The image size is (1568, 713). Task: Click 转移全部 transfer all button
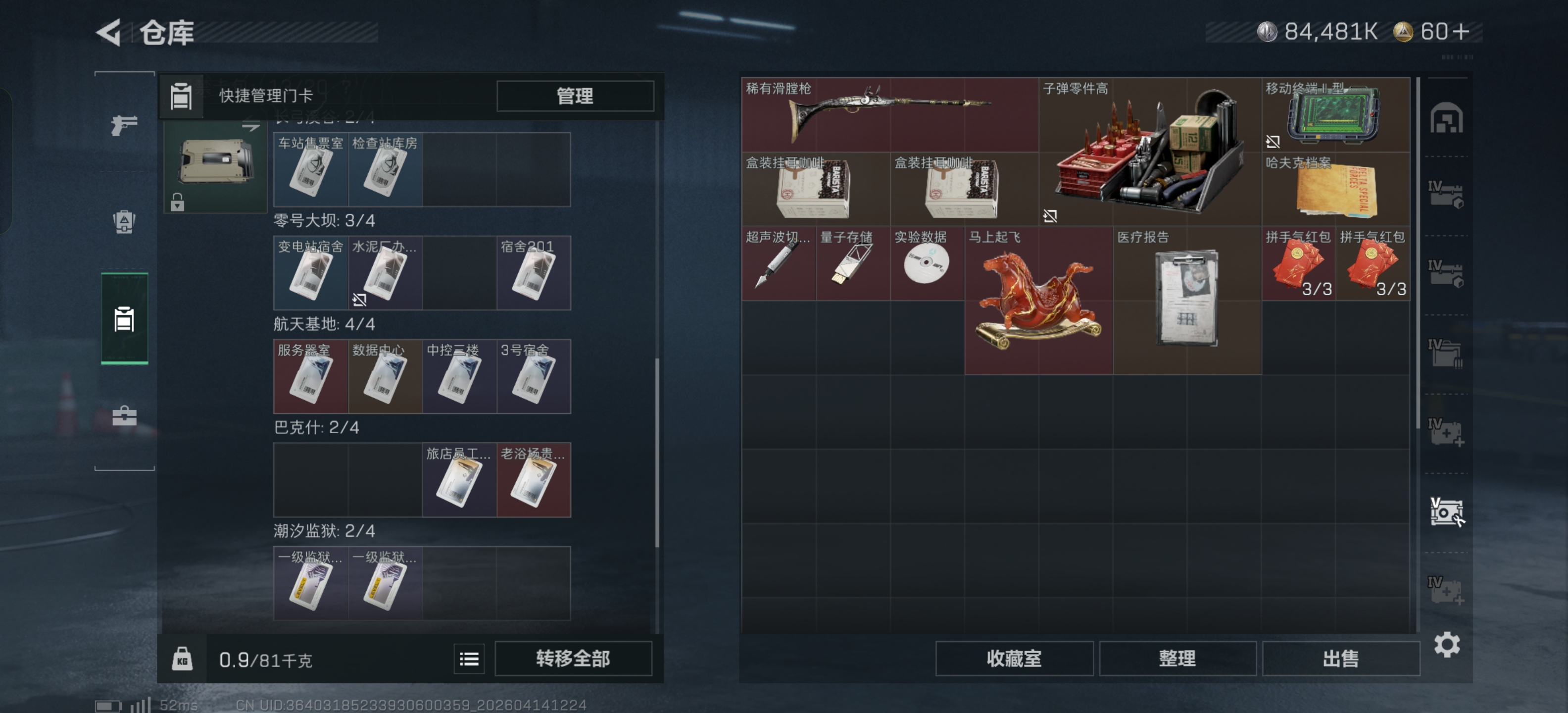click(x=573, y=658)
